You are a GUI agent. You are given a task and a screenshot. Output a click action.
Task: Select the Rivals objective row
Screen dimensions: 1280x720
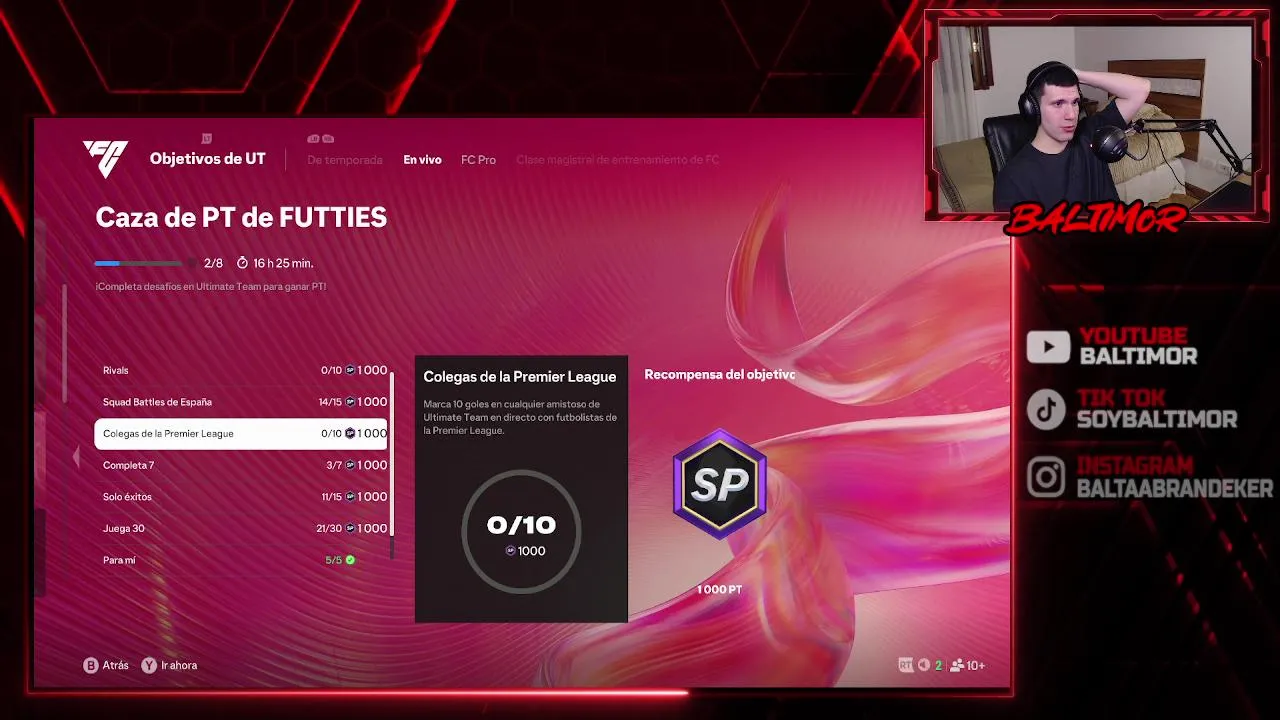click(x=241, y=370)
